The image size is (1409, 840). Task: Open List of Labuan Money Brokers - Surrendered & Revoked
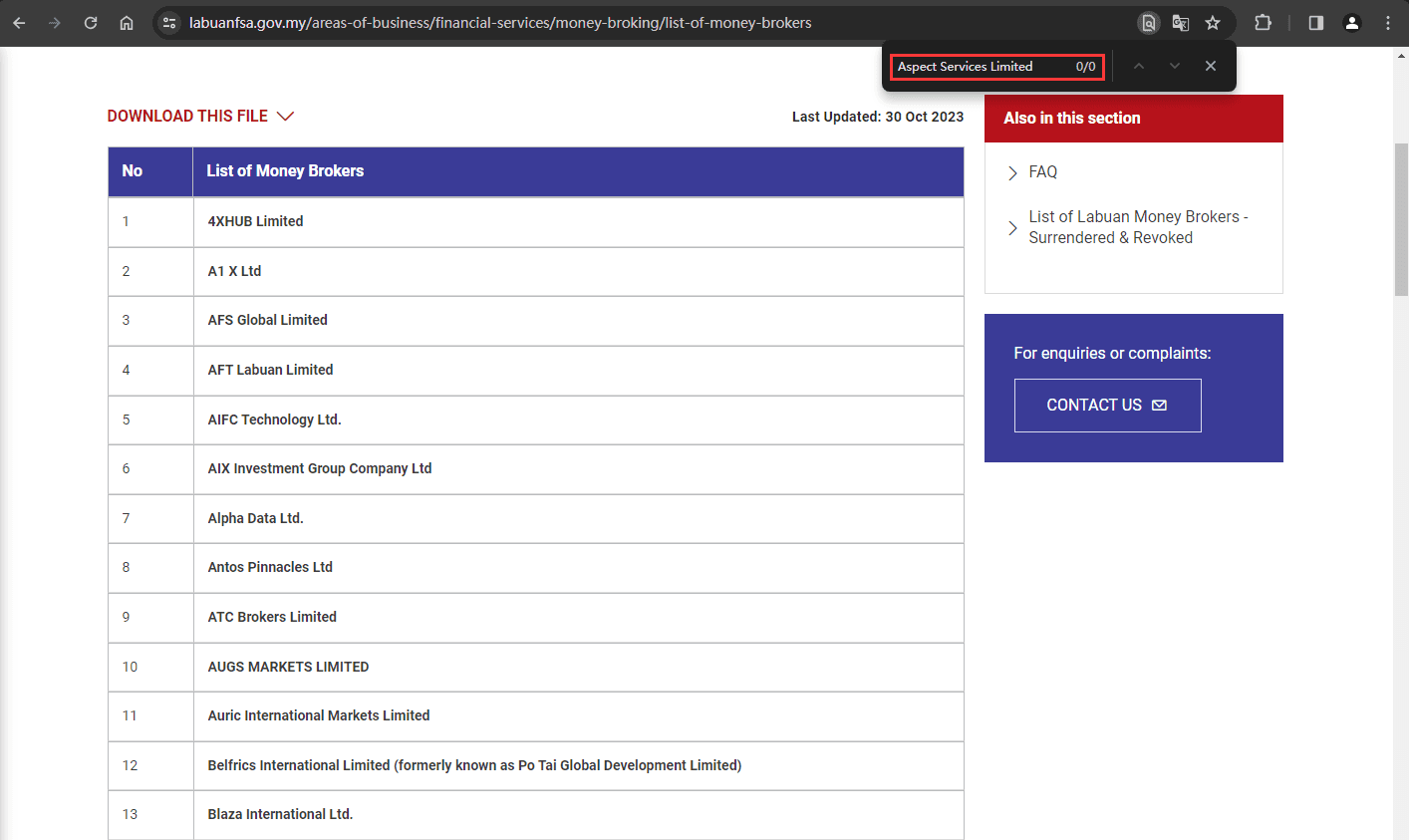(1138, 227)
